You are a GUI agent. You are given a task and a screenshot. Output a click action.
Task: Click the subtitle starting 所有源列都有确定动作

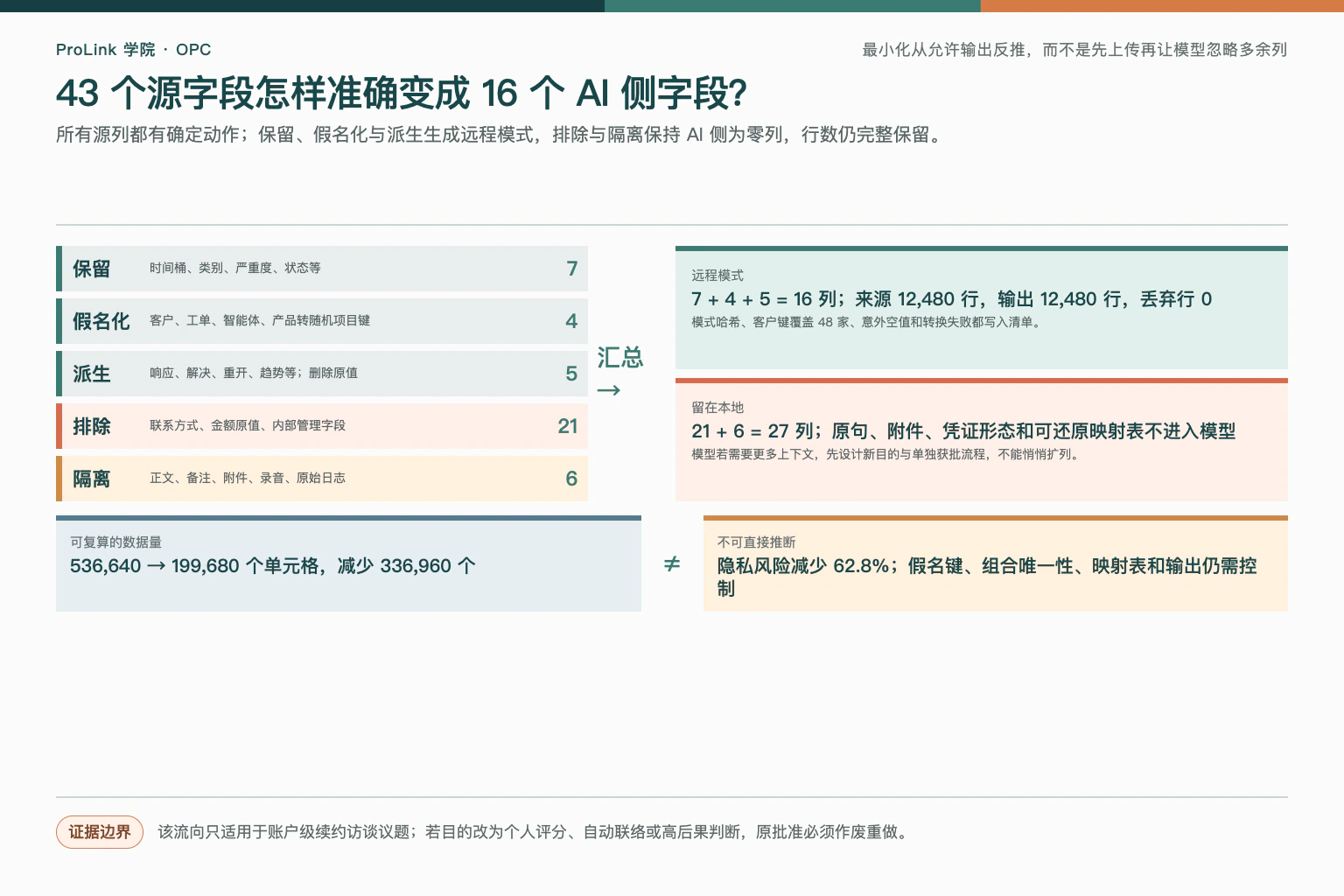[x=501, y=135]
